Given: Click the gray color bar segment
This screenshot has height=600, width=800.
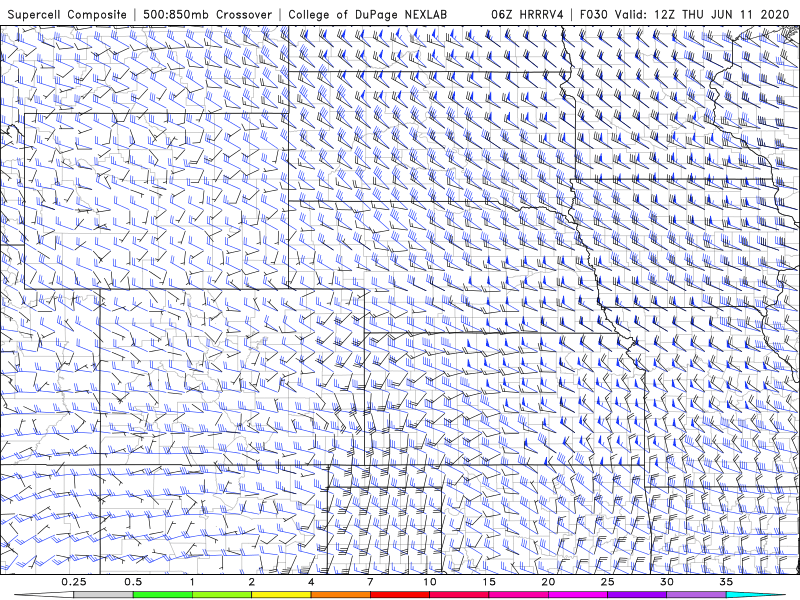Looking at the screenshot, I should (x=104, y=595).
